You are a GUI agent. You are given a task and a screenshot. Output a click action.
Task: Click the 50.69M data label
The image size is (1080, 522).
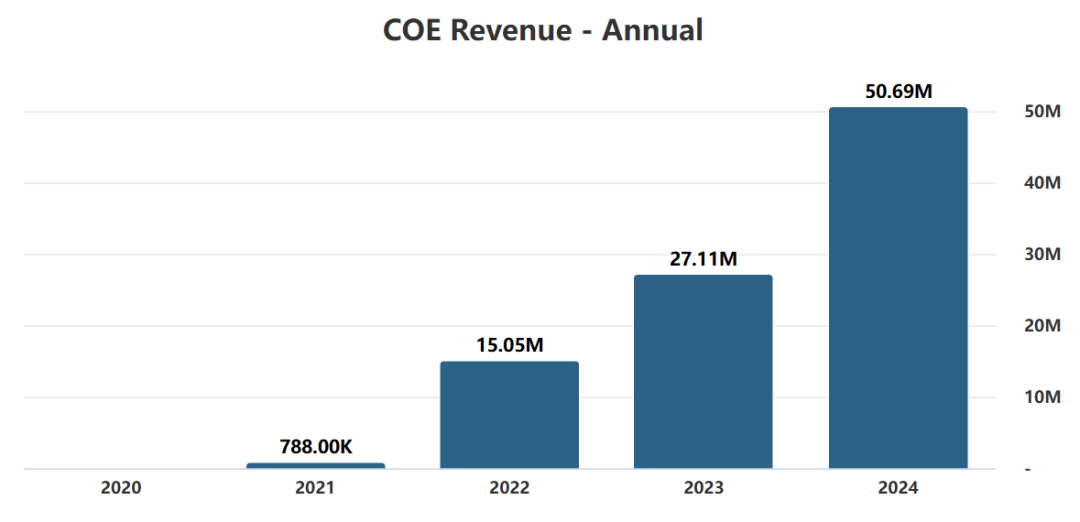click(x=898, y=91)
